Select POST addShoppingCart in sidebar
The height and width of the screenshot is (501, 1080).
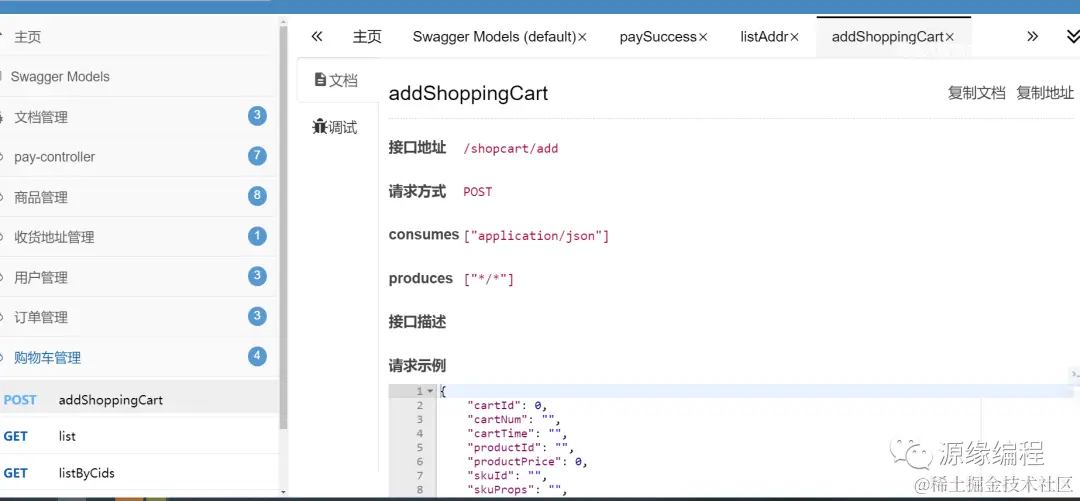pos(139,400)
